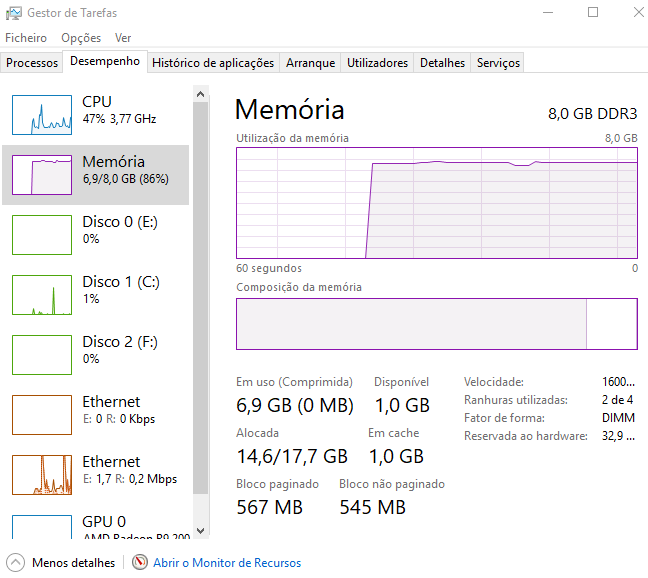
Task: Click the Alocada 14,6/17,7 GB value
Action: tap(292, 457)
